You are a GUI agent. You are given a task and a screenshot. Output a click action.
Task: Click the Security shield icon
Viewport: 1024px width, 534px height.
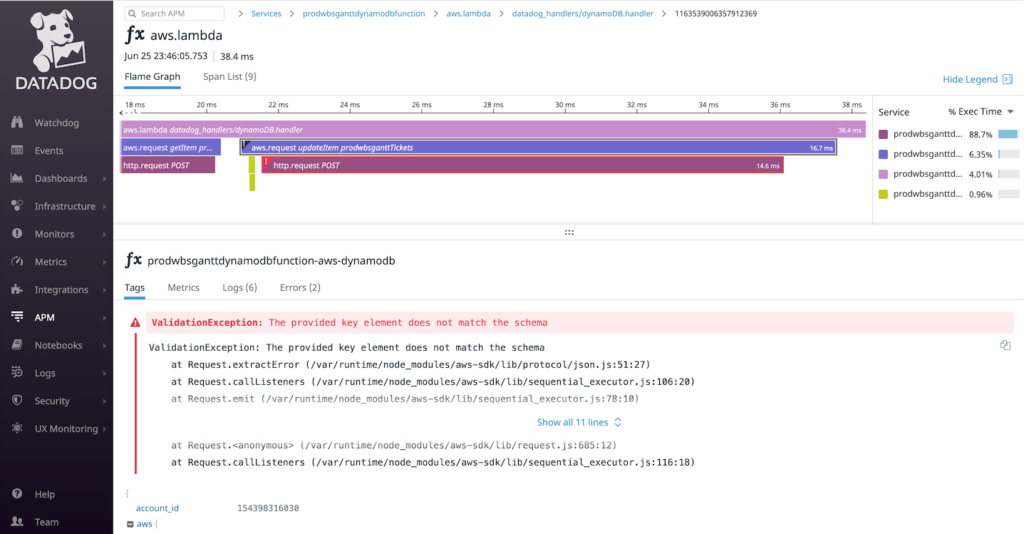coord(17,400)
